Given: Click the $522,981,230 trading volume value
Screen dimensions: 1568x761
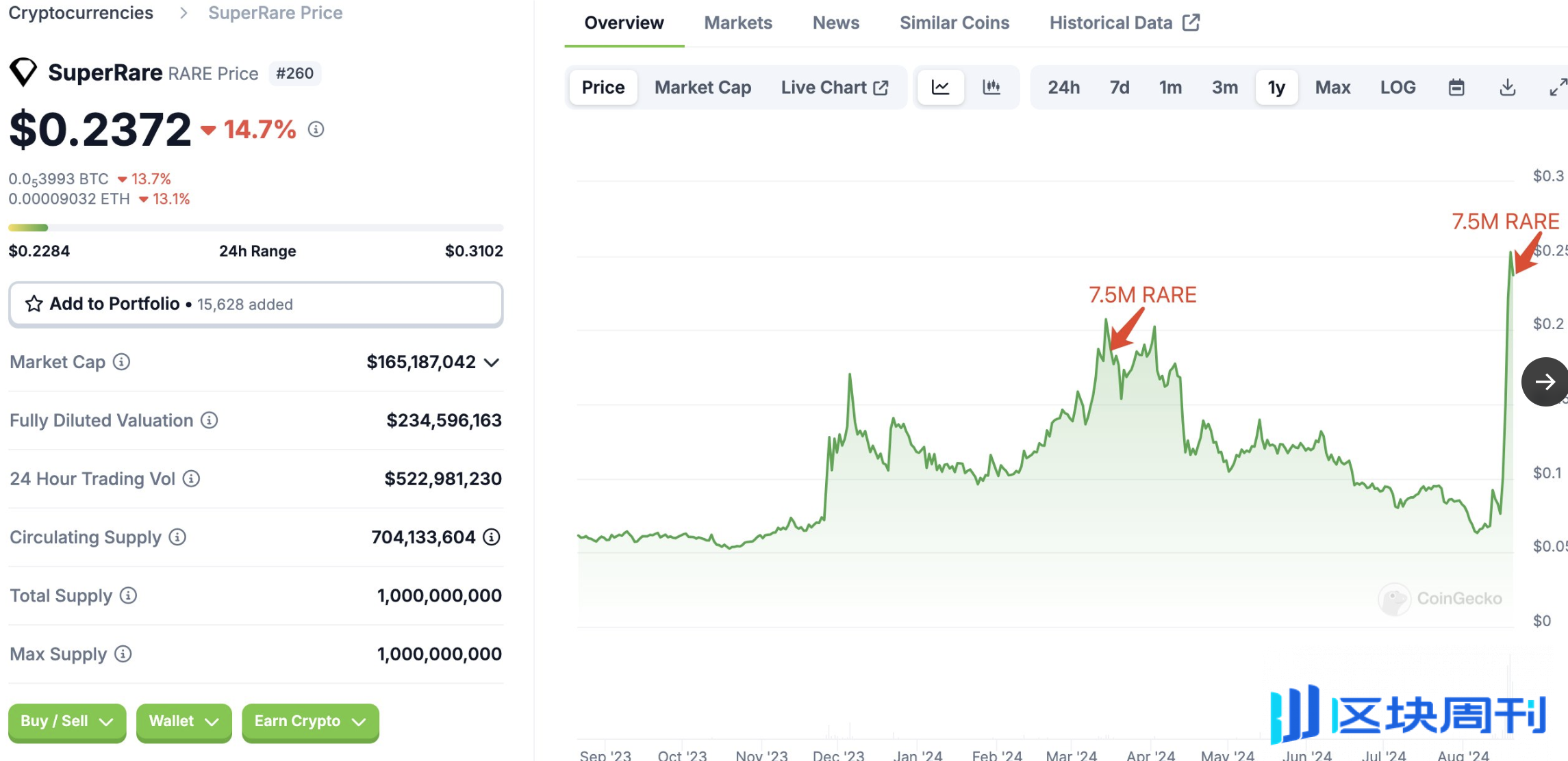Looking at the screenshot, I should click(443, 478).
